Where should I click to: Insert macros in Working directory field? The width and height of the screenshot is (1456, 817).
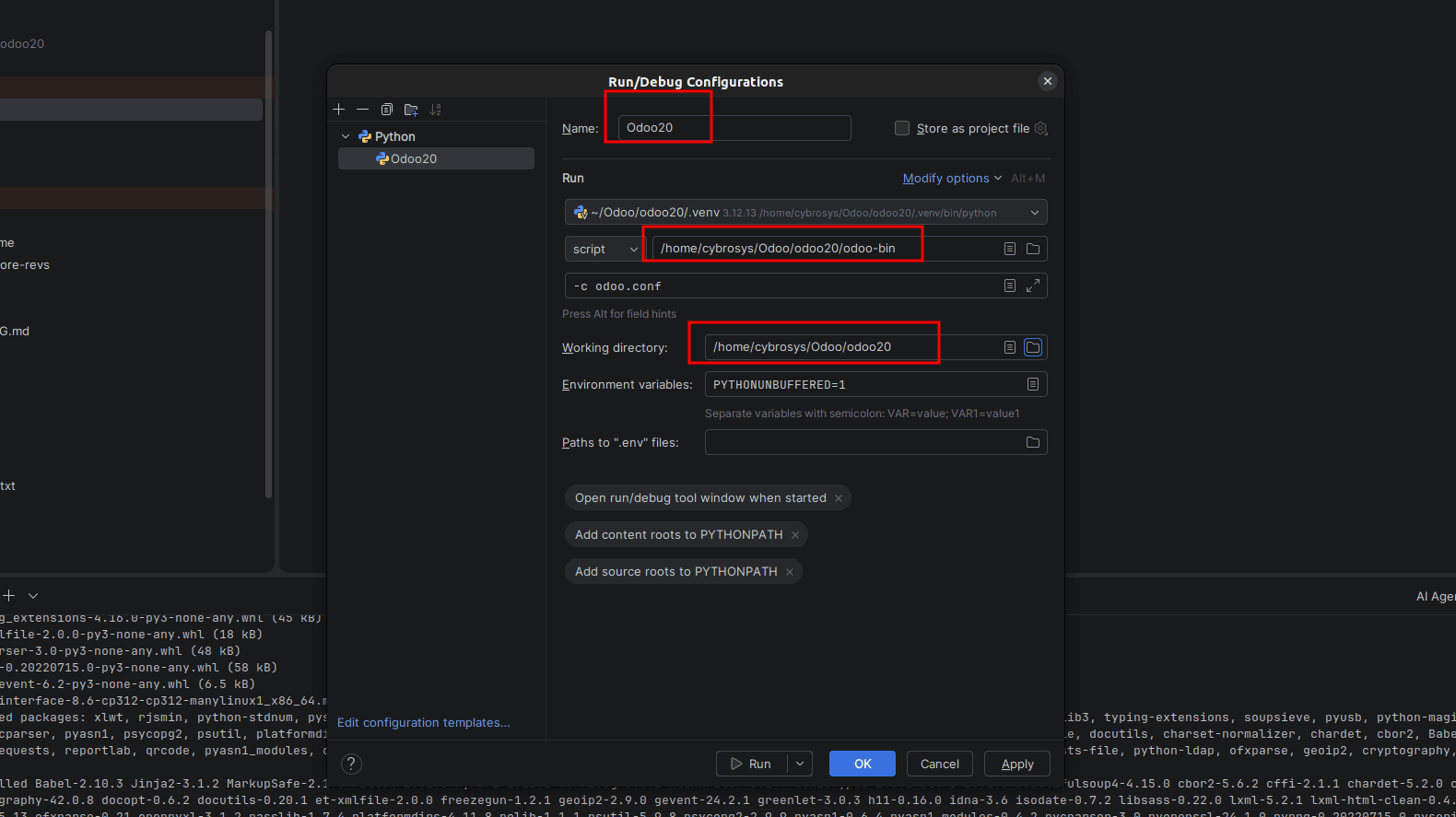[1010, 347]
